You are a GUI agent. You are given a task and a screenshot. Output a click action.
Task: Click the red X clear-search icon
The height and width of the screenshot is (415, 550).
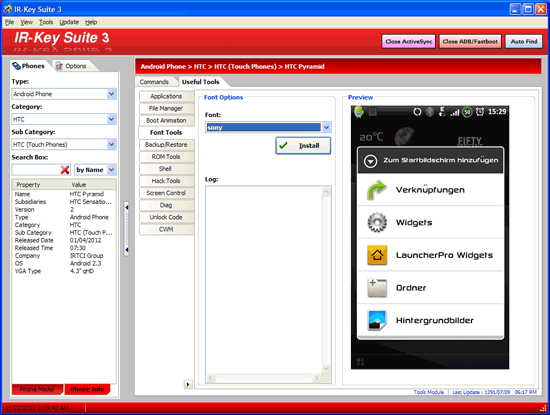65,170
